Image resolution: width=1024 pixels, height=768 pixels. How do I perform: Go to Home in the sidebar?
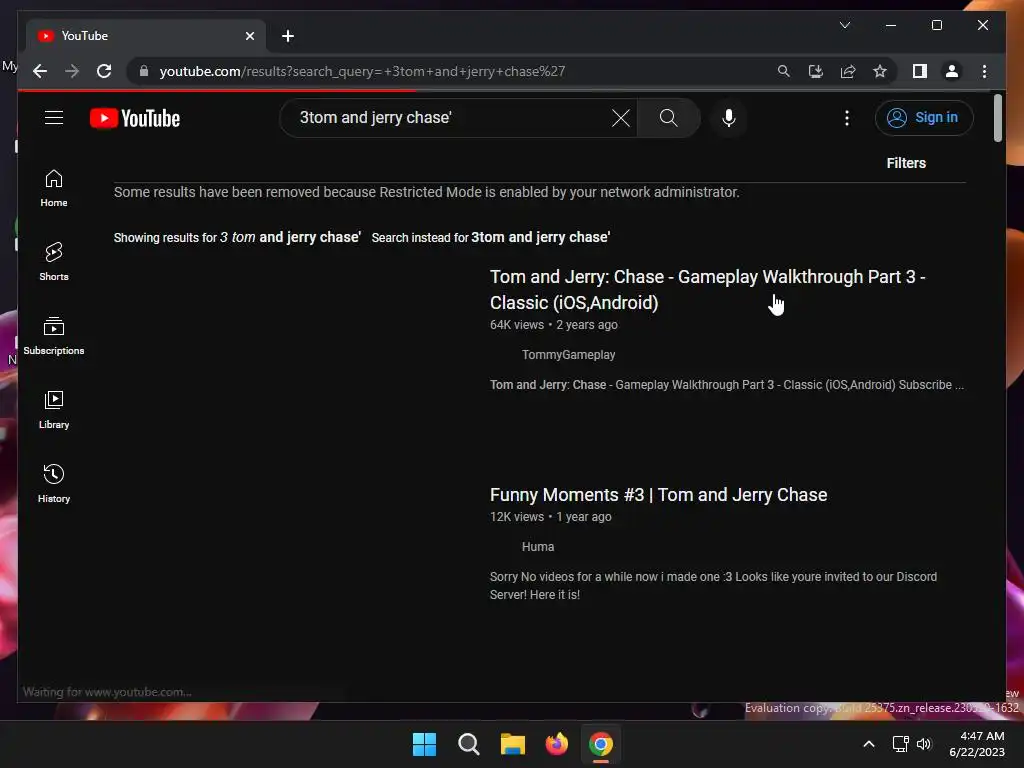coord(54,188)
